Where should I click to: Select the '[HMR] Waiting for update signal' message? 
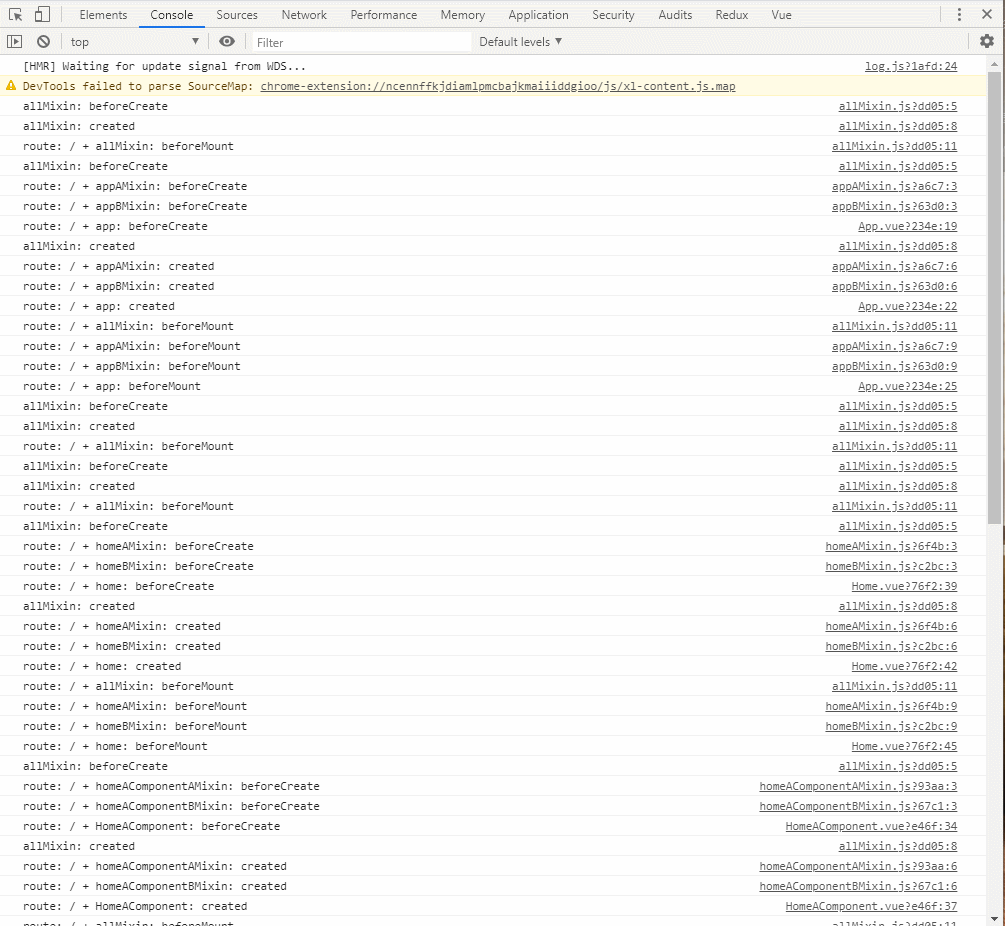164,66
